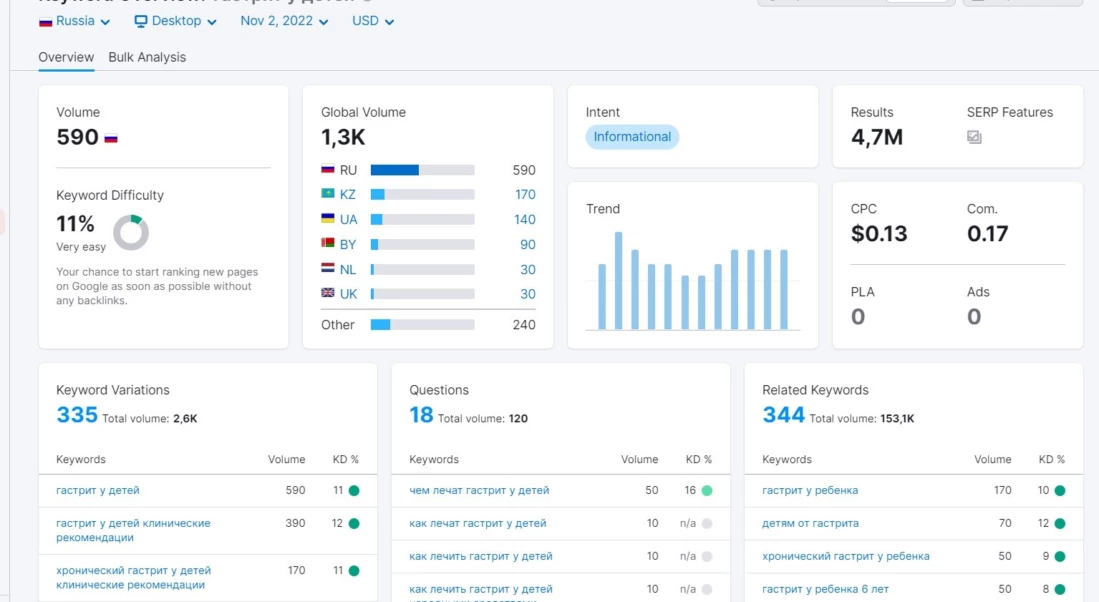This screenshot has width=1099, height=602.
Task: Click the 'детям от гастрита' related keyword
Action: [x=810, y=523]
